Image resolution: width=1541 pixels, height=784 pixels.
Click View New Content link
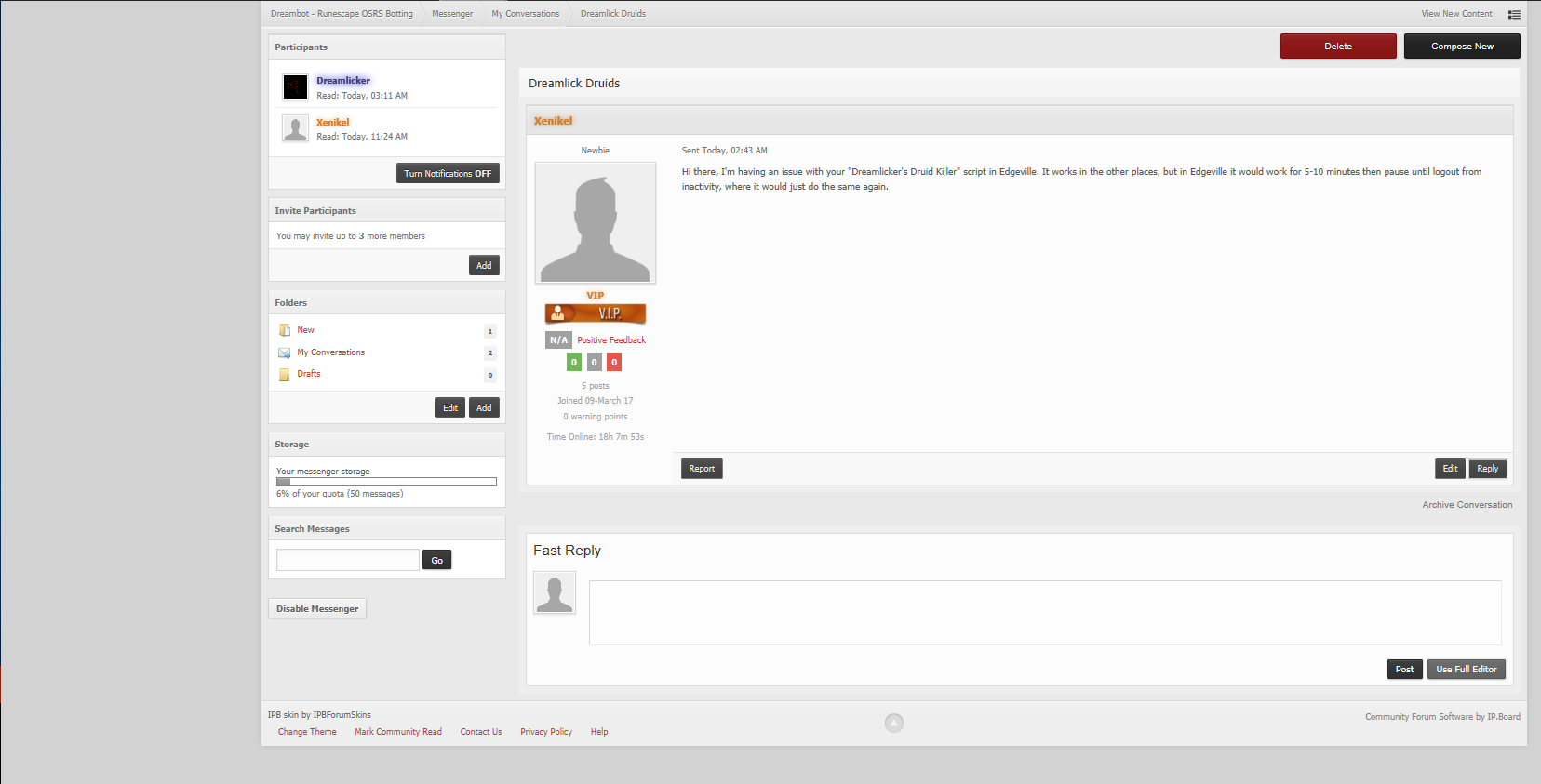pyautogui.click(x=1456, y=14)
